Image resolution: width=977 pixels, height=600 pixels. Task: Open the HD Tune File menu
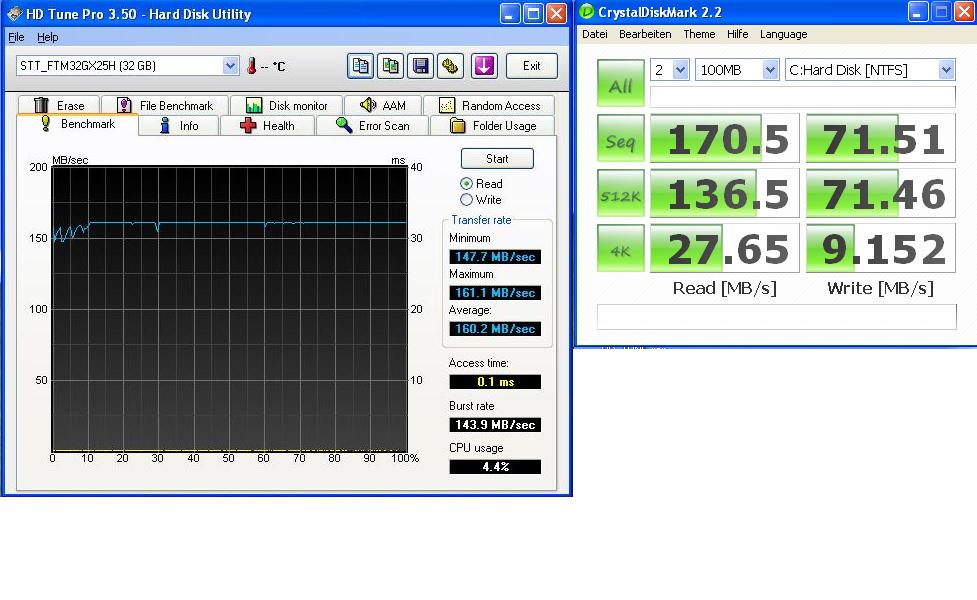[x=16, y=37]
